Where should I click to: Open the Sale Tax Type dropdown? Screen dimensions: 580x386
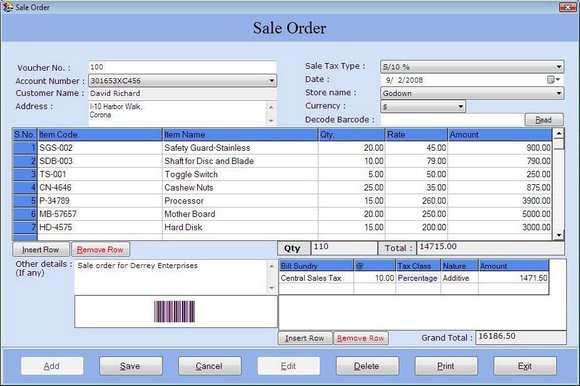coord(559,67)
